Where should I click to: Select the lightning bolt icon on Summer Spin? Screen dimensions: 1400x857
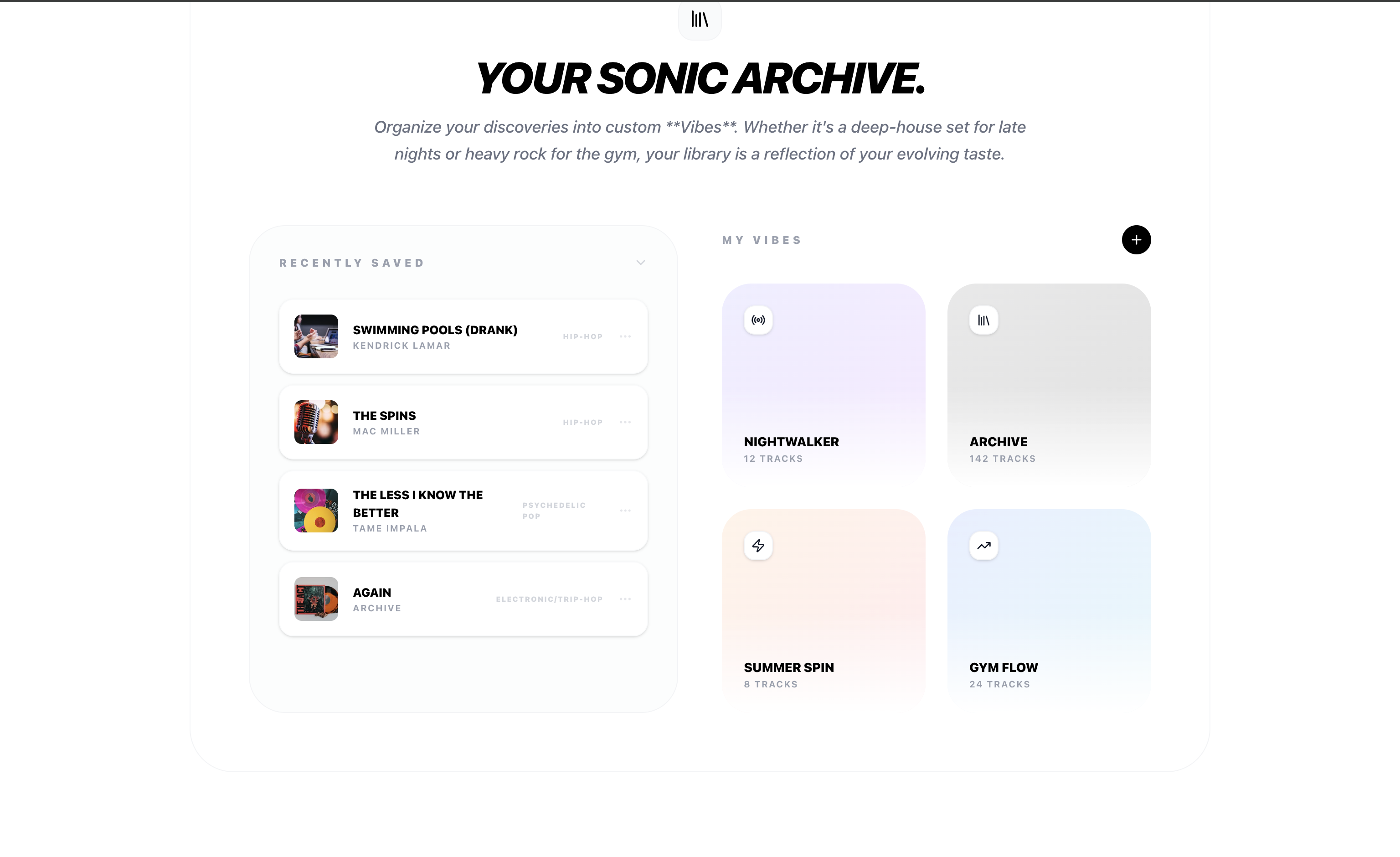pyautogui.click(x=757, y=546)
